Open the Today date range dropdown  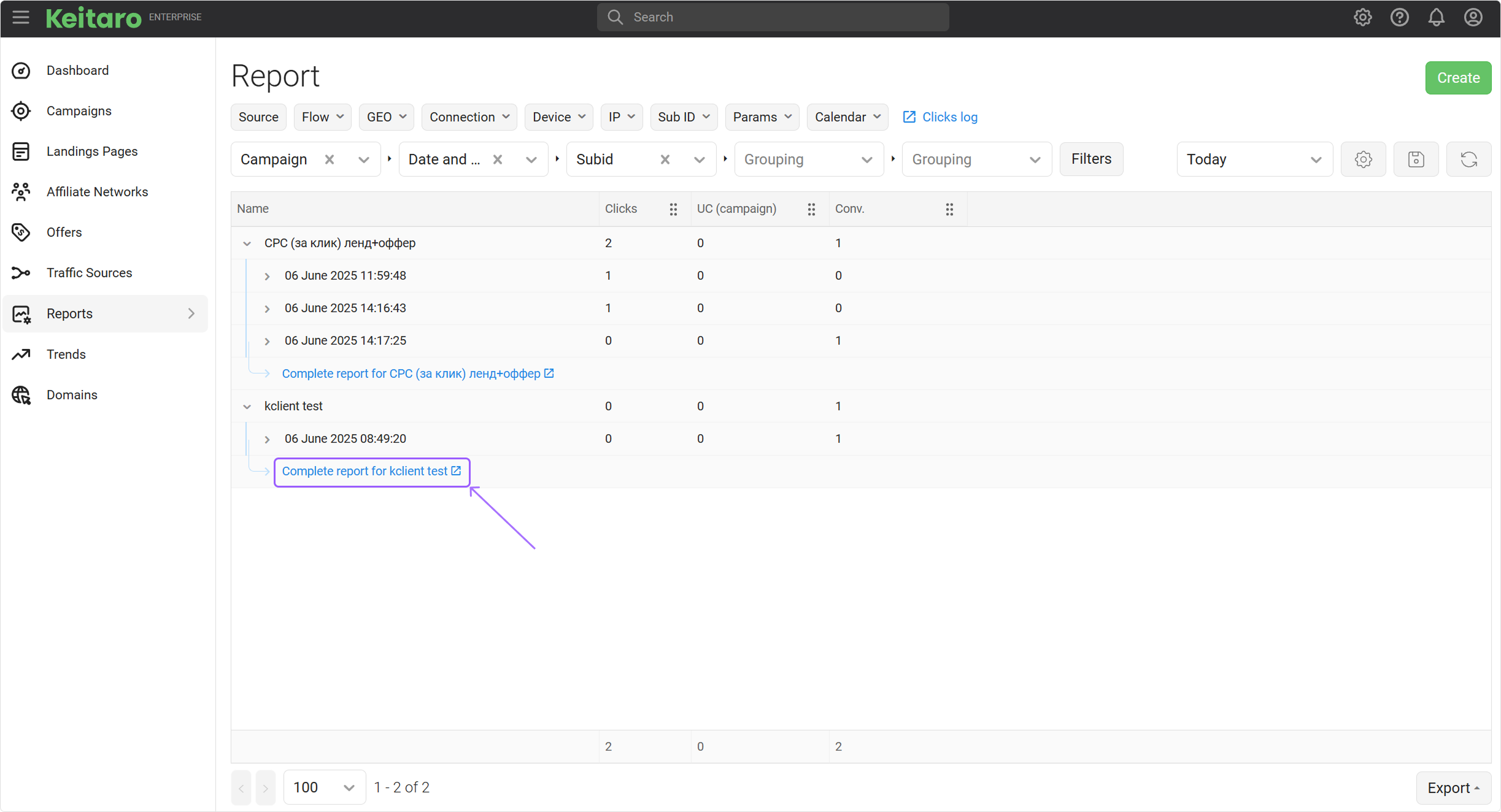click(x=1254, y=159)
